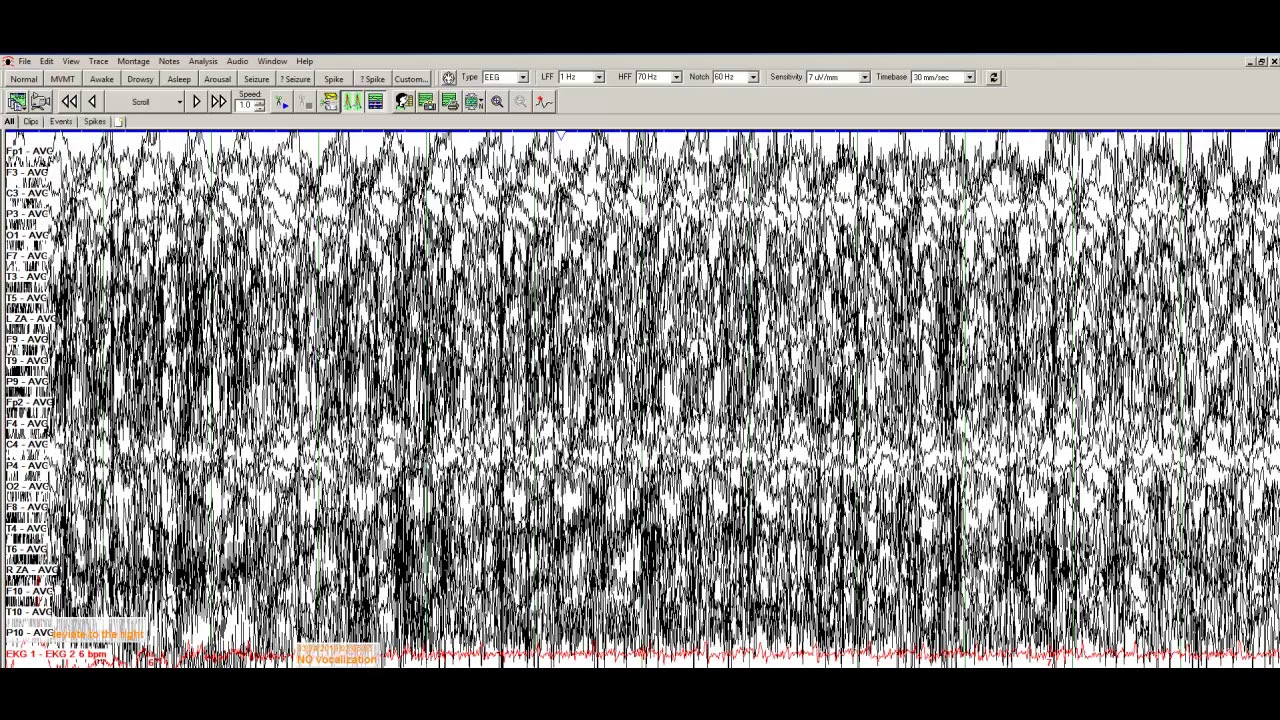
Task: Click the play backward button
Action: pyautogui.click(x=92, y=101)
